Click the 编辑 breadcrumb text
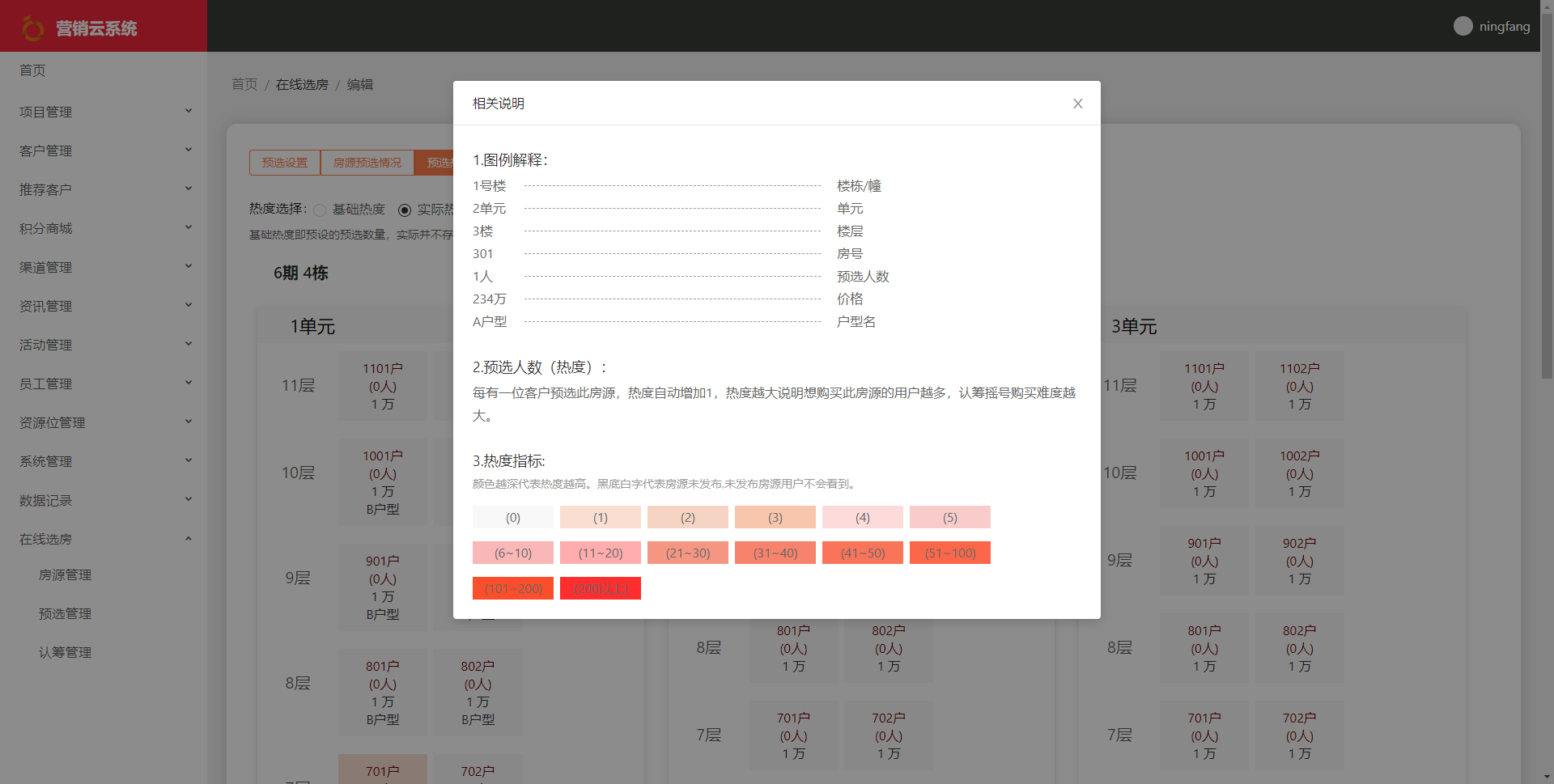 tap(360, 84)
